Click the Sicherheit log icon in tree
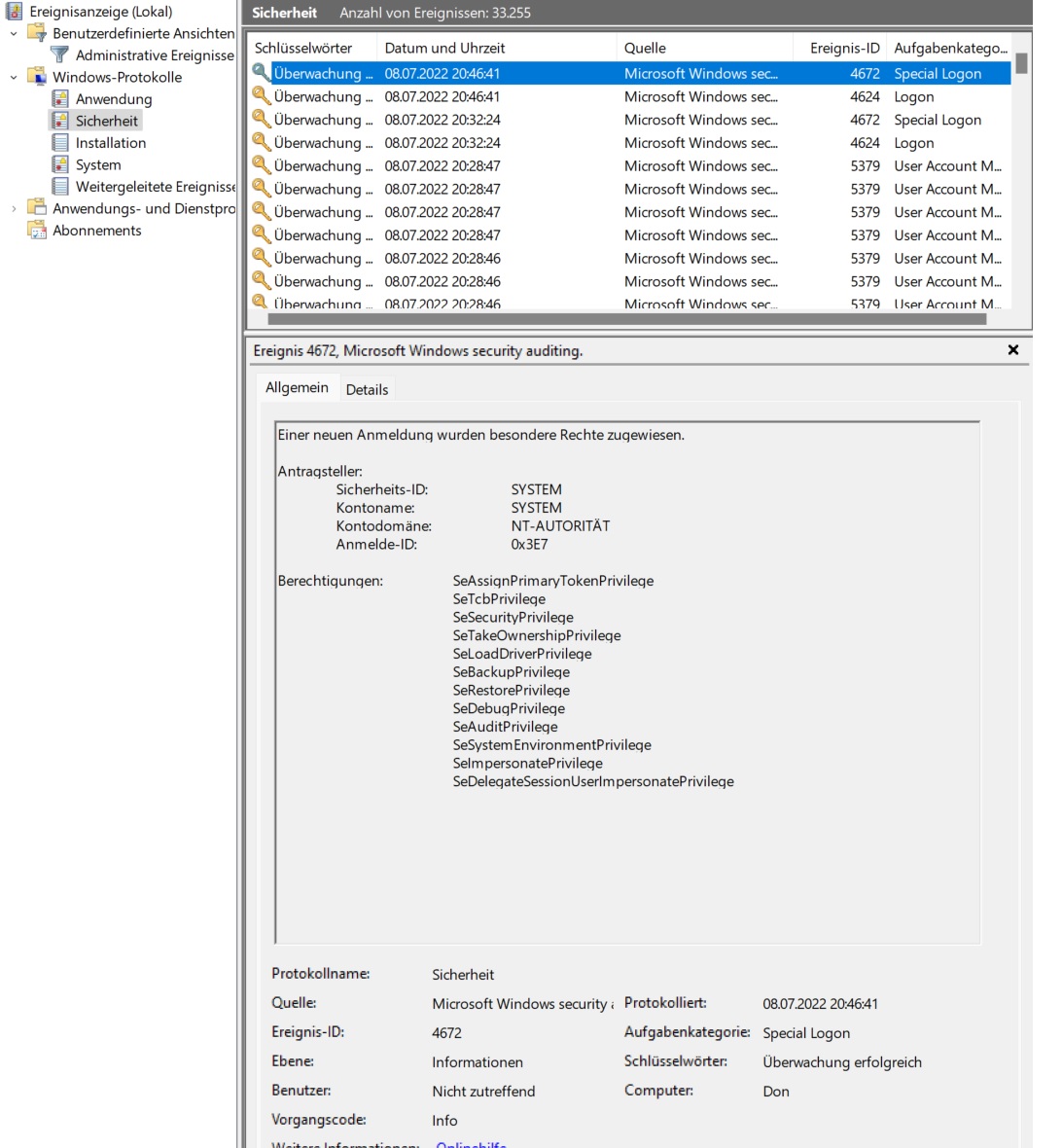This screenshot has width=1062, height=1148. 60,121
